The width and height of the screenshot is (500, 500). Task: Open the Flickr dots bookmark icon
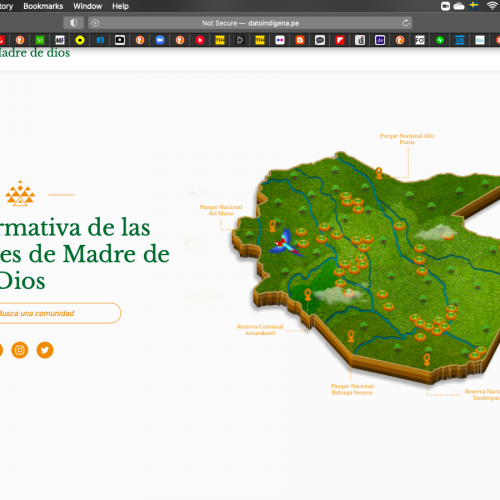pyautogui.click(x=280, y=40)
